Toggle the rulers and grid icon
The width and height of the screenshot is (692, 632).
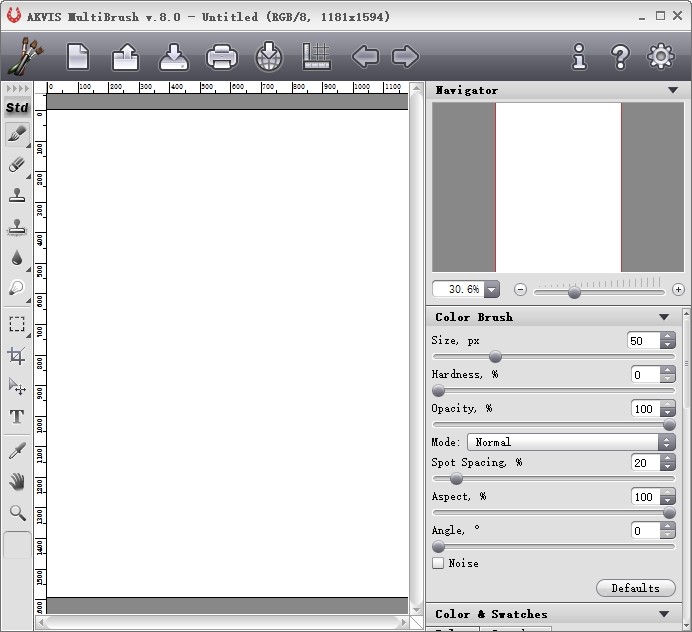[316, 56]
